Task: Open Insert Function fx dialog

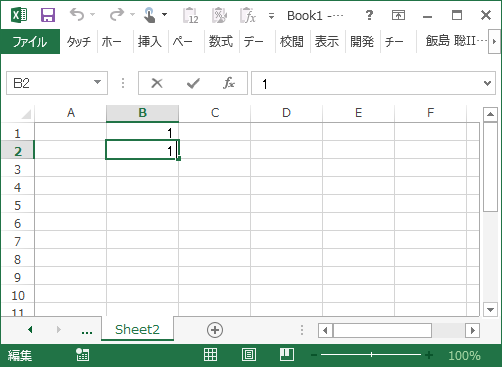Action: pos(229,83)
